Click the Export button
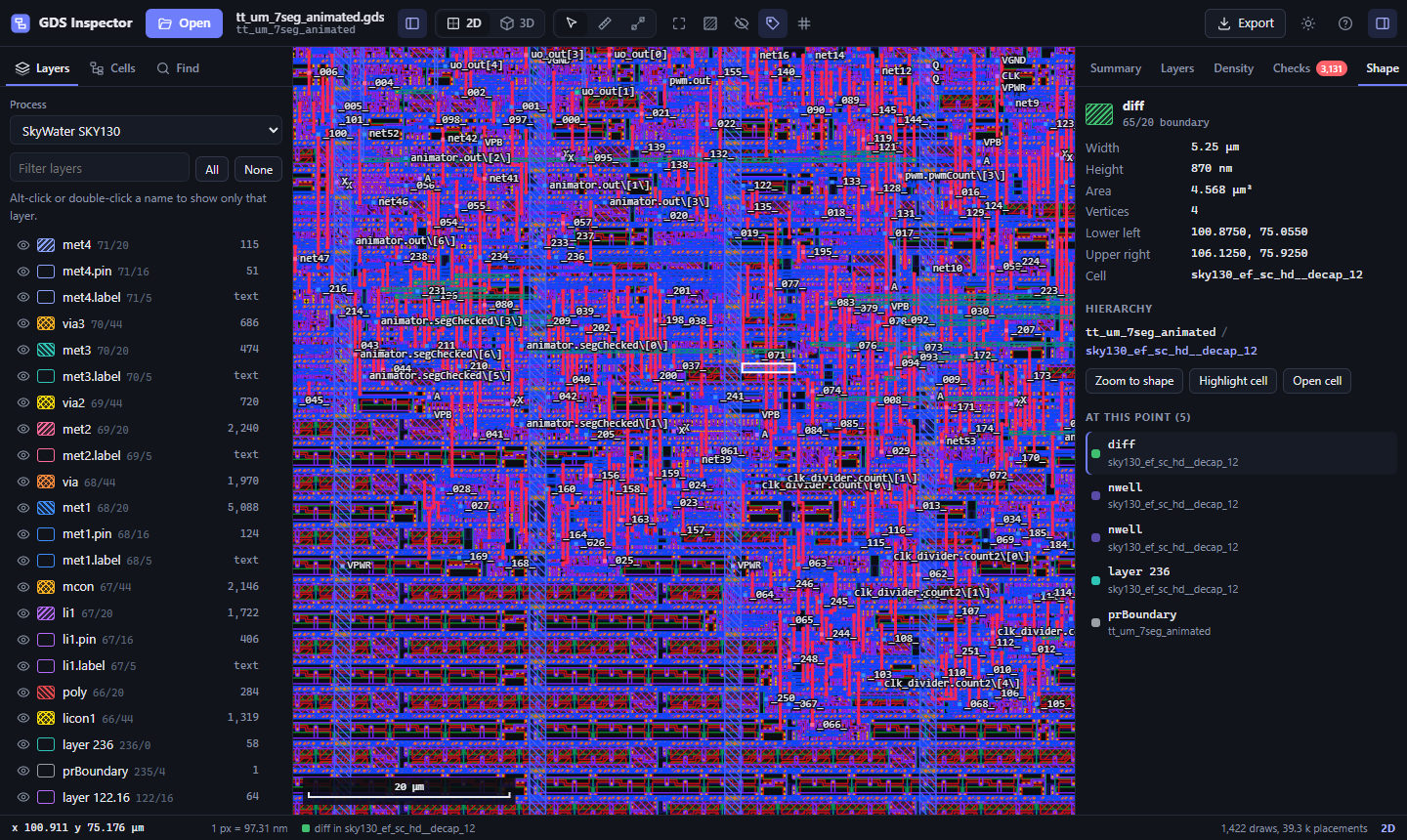This screenshot has height=840, width=1407. tap(1245, 23)
